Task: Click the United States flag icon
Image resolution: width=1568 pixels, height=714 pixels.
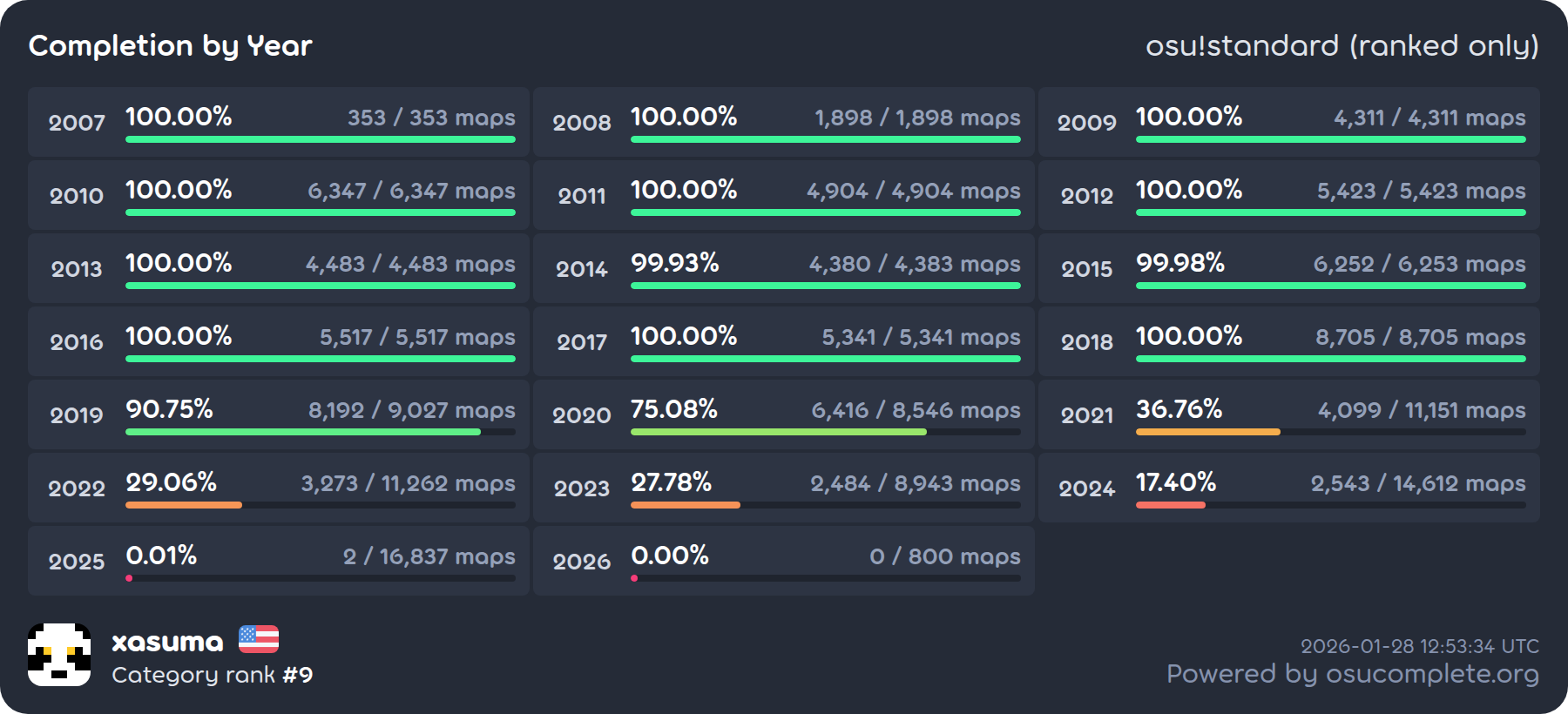Action: [259, 639]
